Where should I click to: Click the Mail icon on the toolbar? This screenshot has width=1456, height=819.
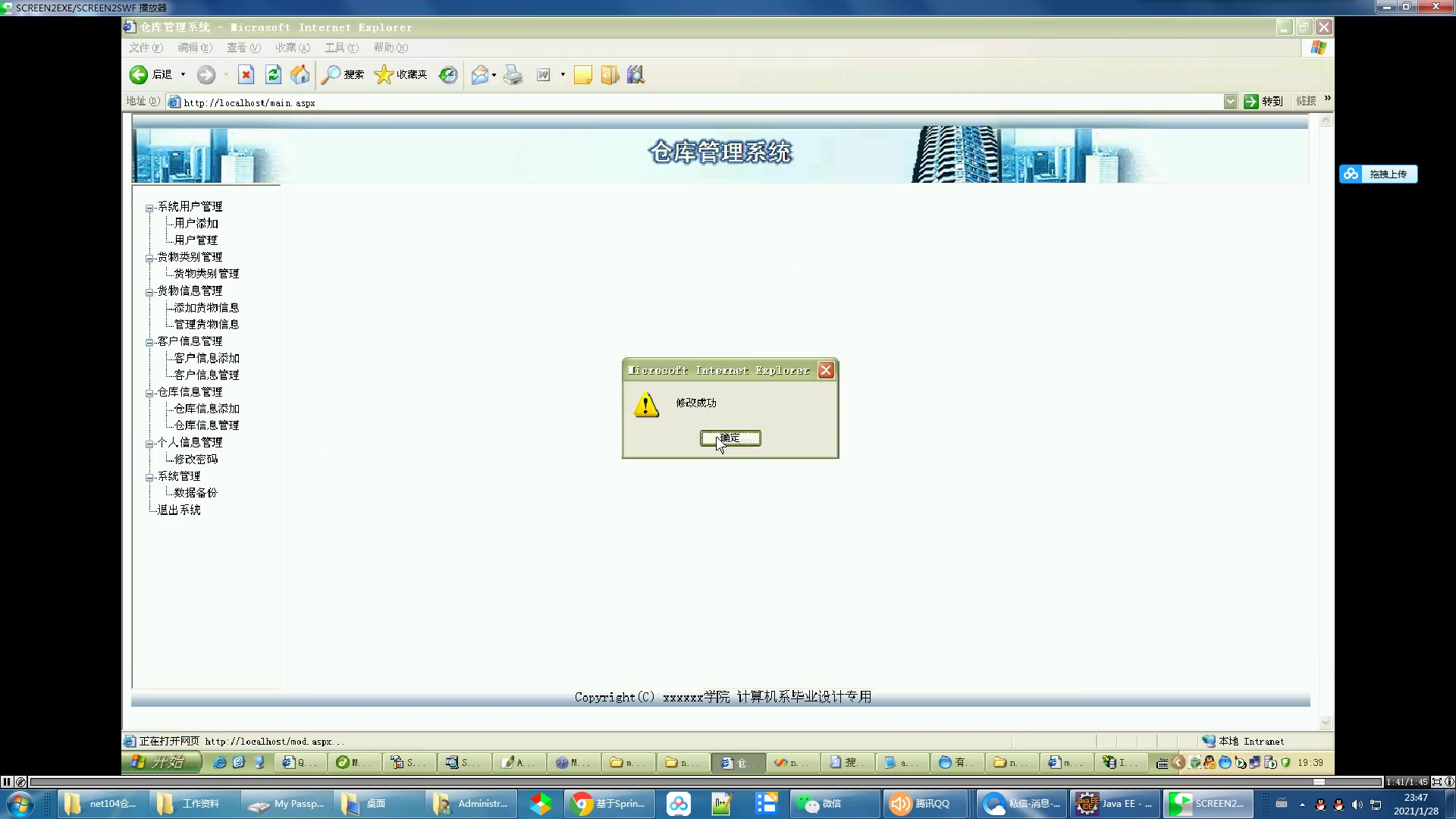tap(479, 74)
